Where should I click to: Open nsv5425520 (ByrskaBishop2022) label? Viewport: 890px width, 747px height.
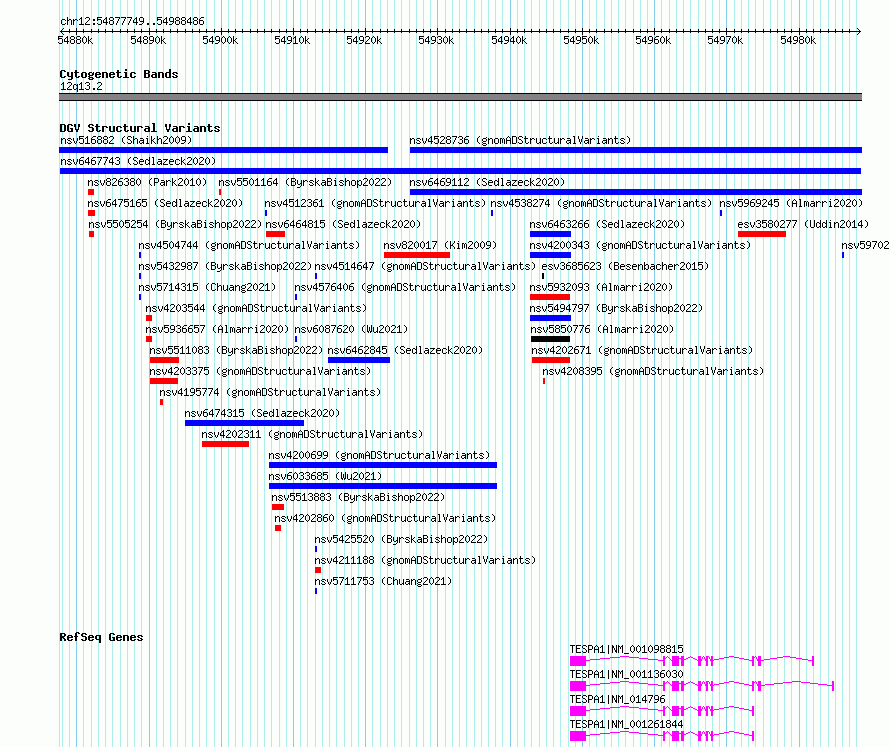point(401,539)
